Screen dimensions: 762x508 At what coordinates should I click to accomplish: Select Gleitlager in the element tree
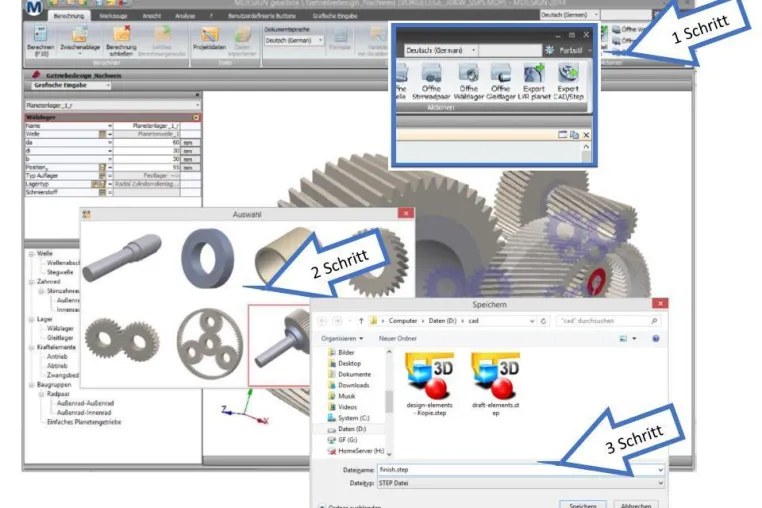tap(60, 337)
